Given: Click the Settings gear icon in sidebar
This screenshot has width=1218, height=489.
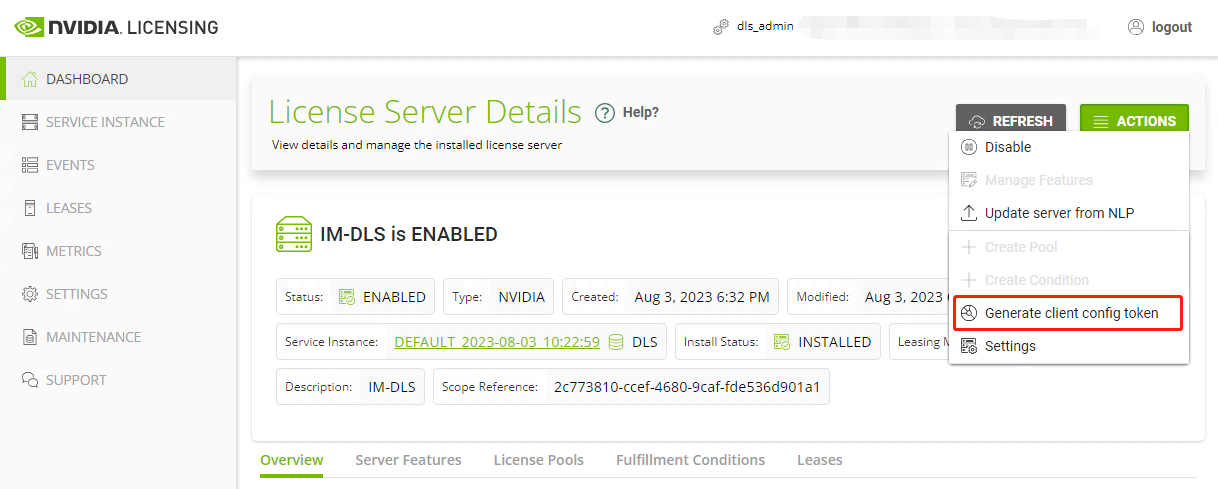Looking at the screenshot, I should (30, 294).
